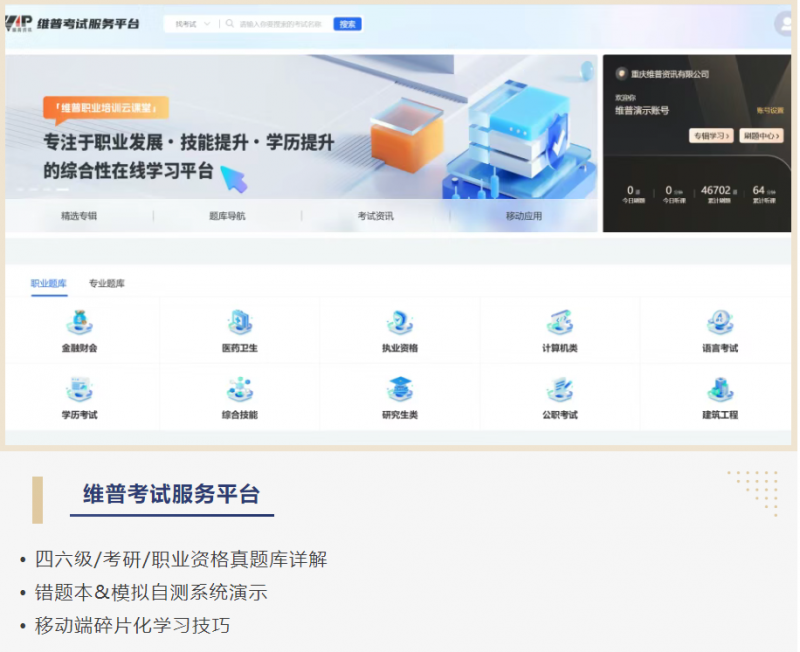Image resolution: width=800 pixels, height=652 pixels.
Task: Open the 公职考试 category icon
Action: (560, 389)
